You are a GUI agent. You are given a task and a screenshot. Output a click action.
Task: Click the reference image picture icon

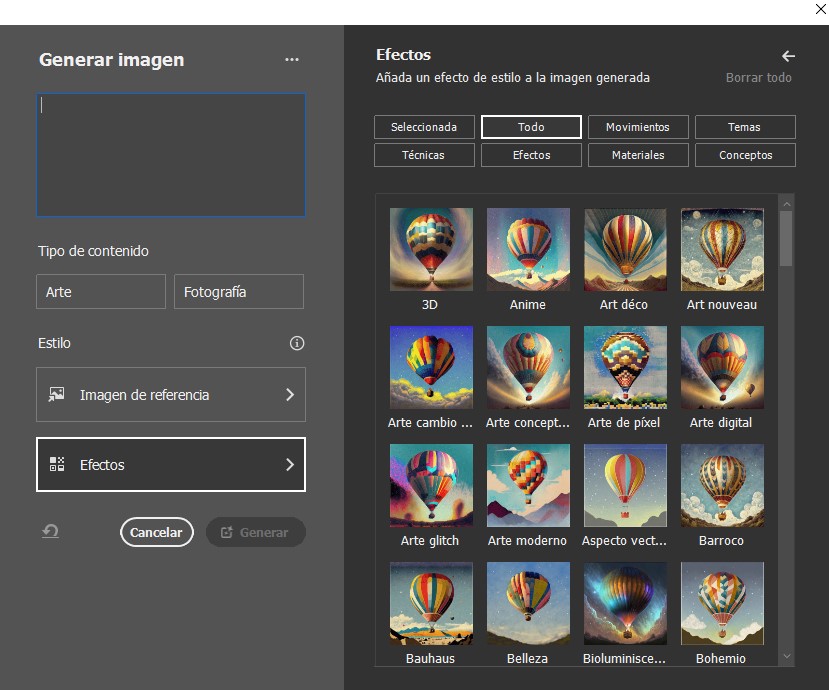(57, 395)
